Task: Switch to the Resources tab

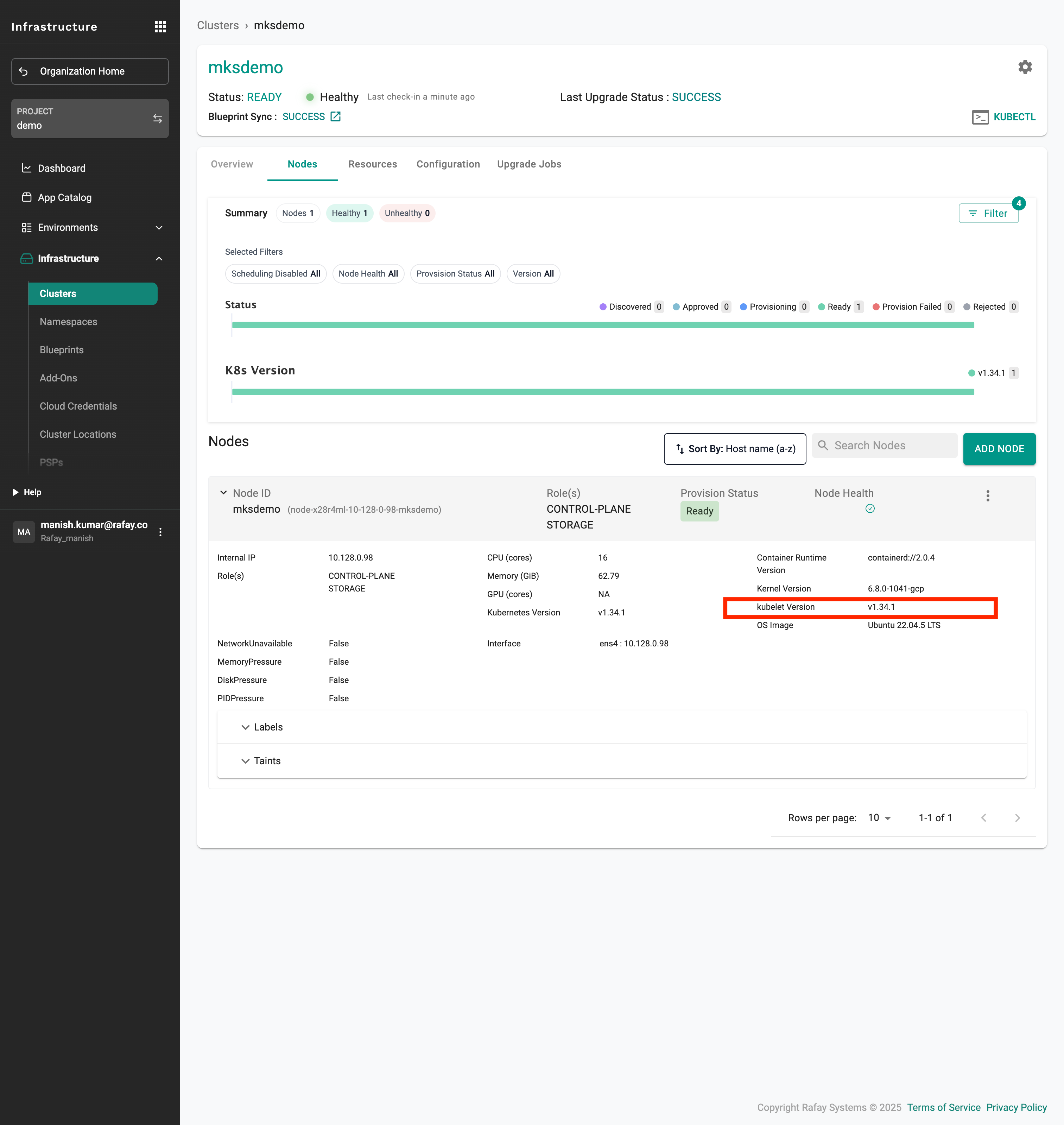Action: click(372, 164)
